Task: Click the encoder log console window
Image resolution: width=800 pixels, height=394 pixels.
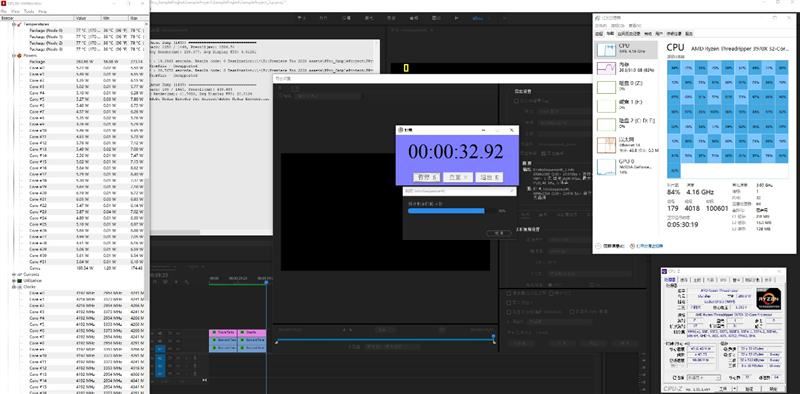Action: pyautogui.click(x=265, y=137)
